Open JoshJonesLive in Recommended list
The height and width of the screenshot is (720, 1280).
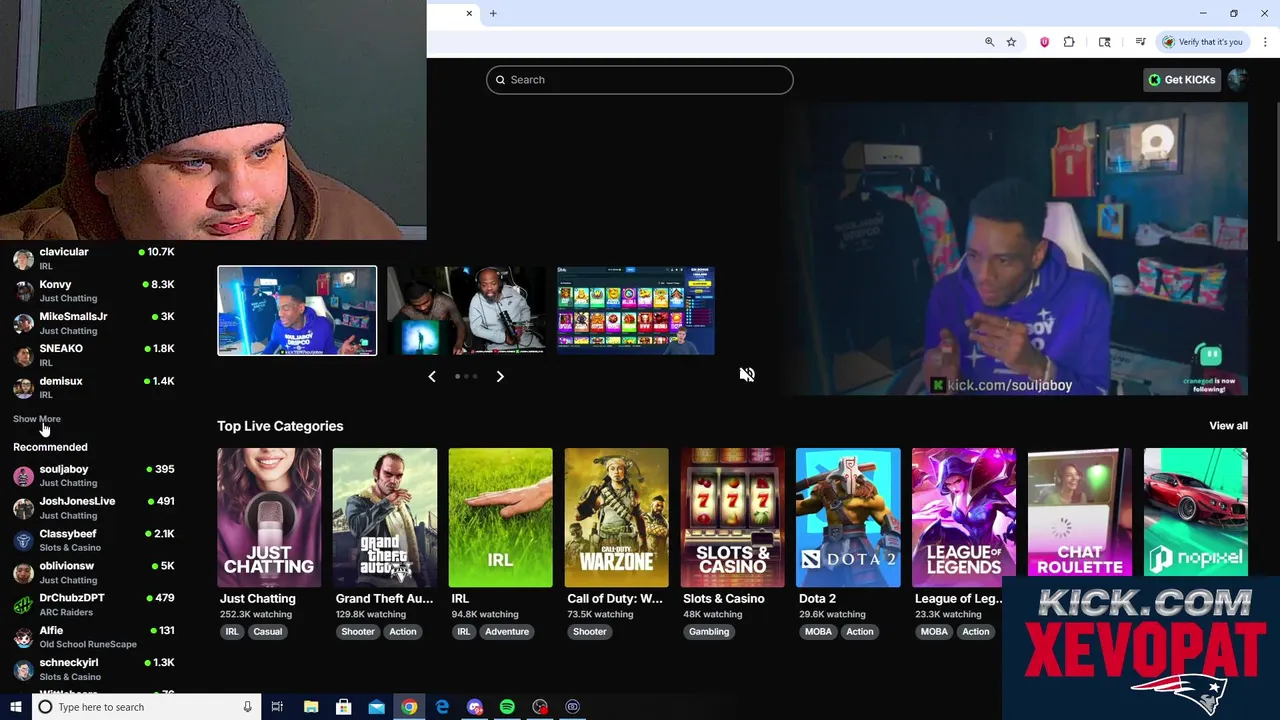pyautogui.click(x=94, y=508)
